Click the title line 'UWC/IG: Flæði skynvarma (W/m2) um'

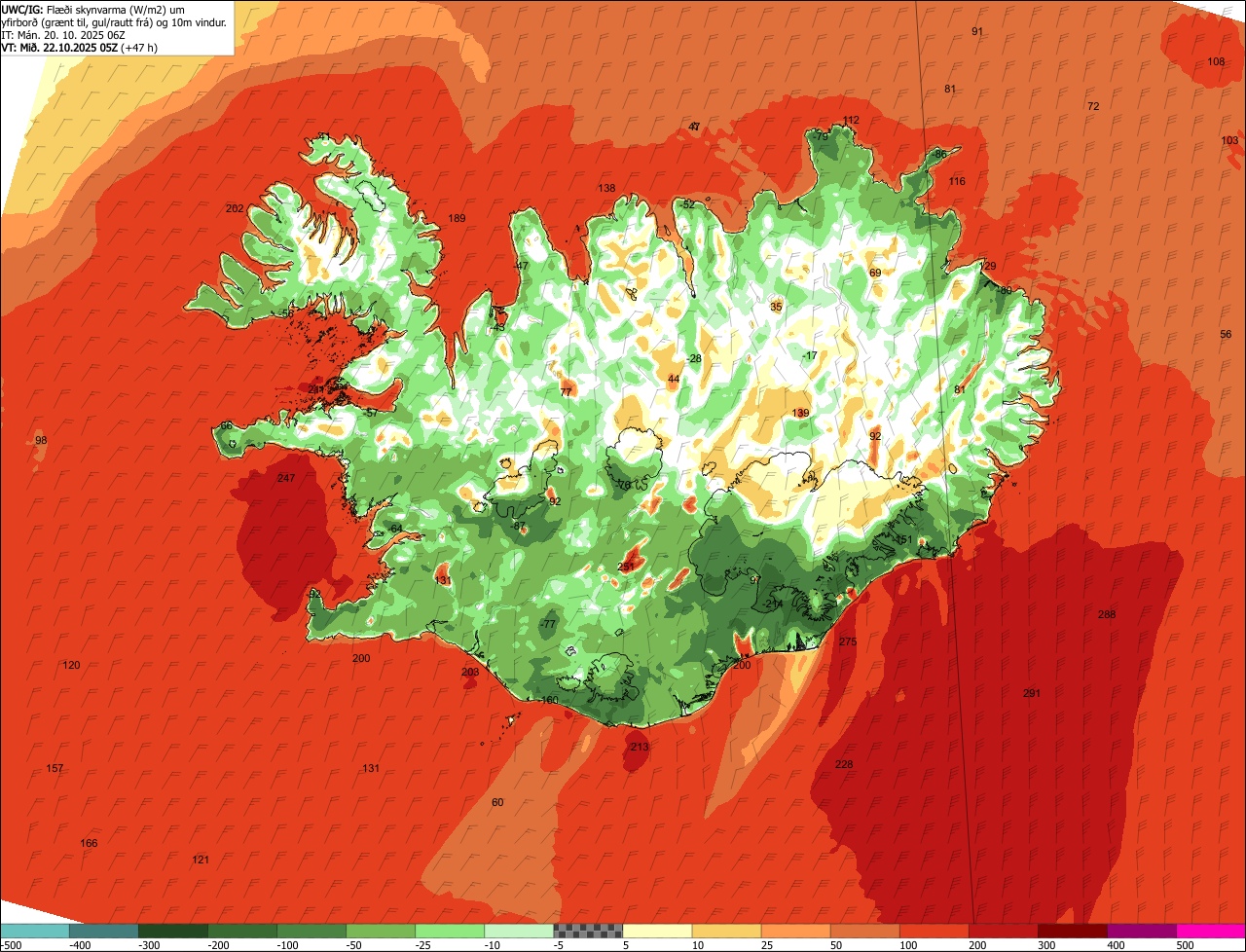92,9
